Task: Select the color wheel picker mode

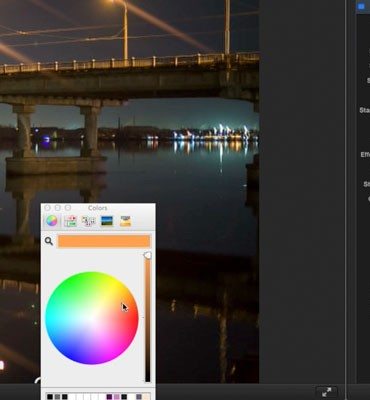Action: [x=51, y=221]
